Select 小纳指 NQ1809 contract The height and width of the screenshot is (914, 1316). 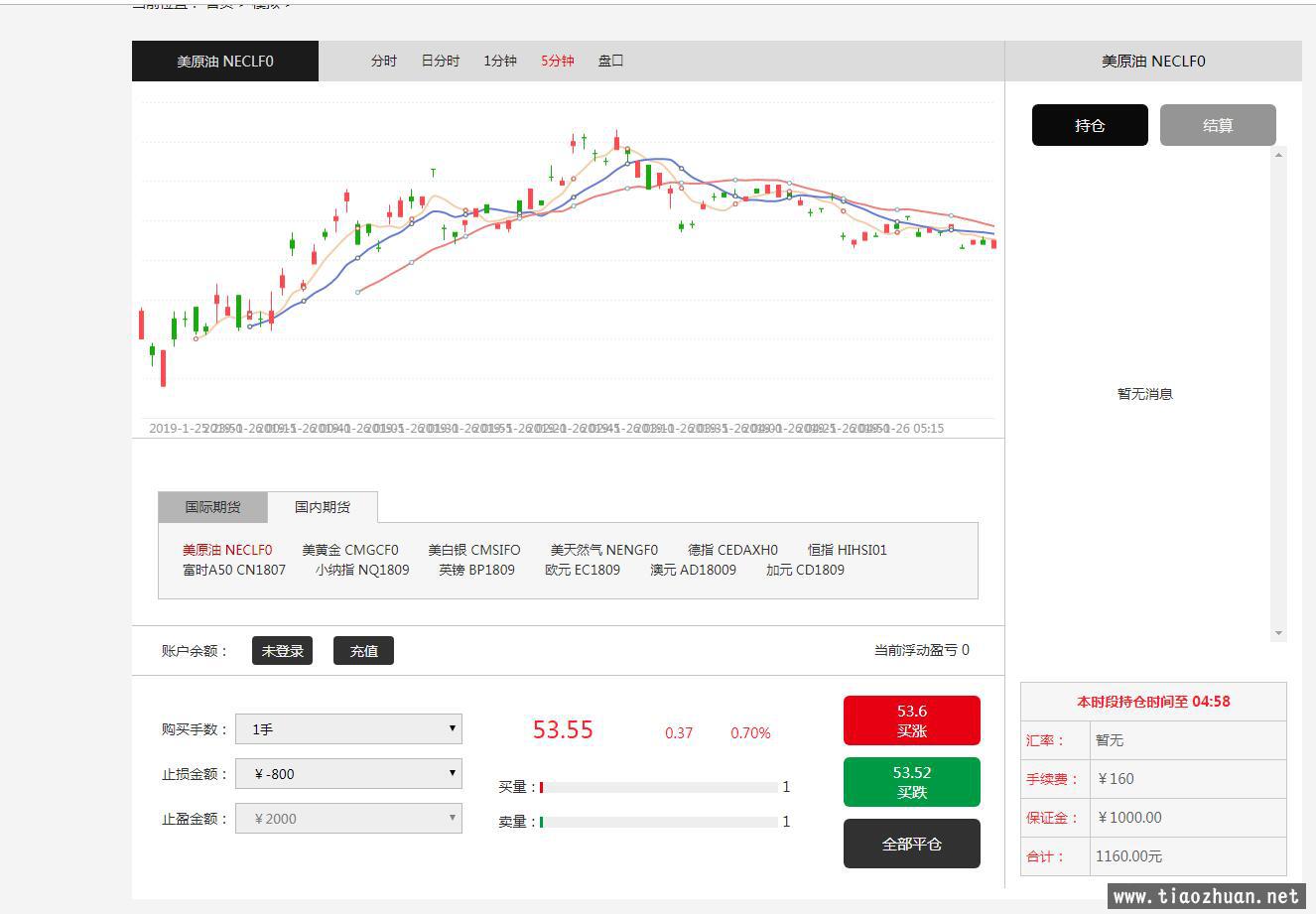[x=362, y=570]
